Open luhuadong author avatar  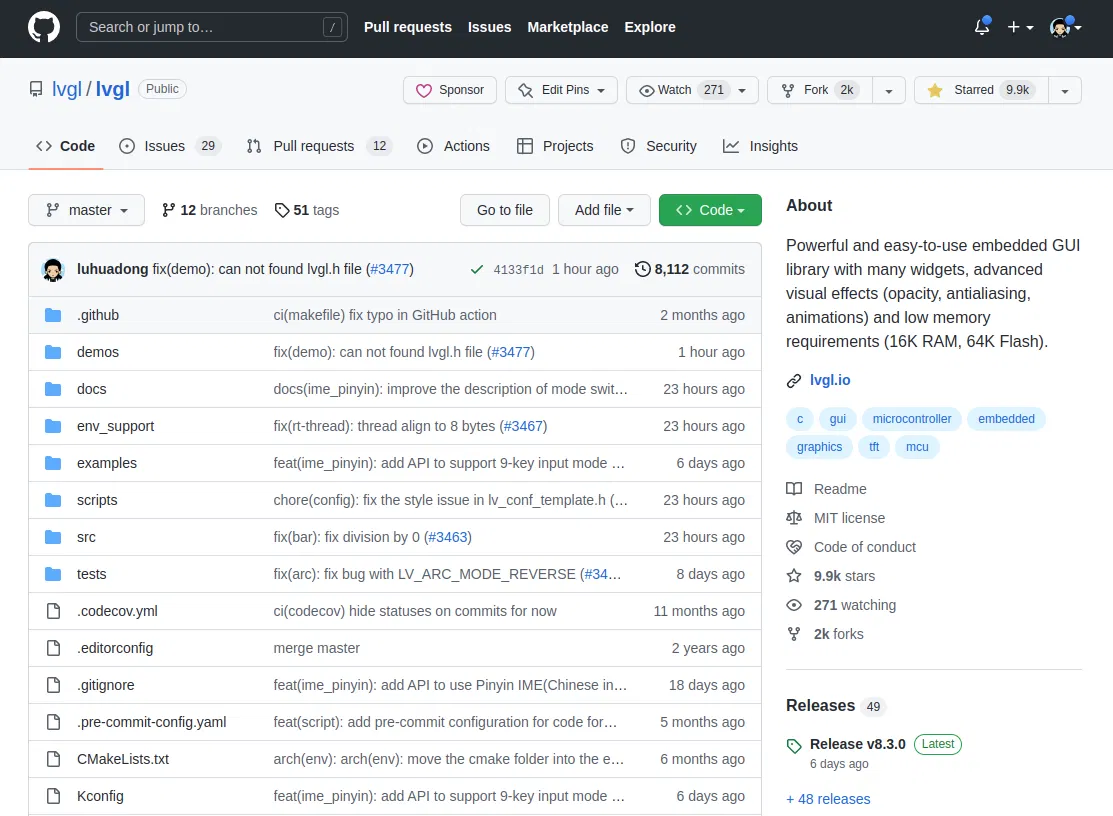53,270
